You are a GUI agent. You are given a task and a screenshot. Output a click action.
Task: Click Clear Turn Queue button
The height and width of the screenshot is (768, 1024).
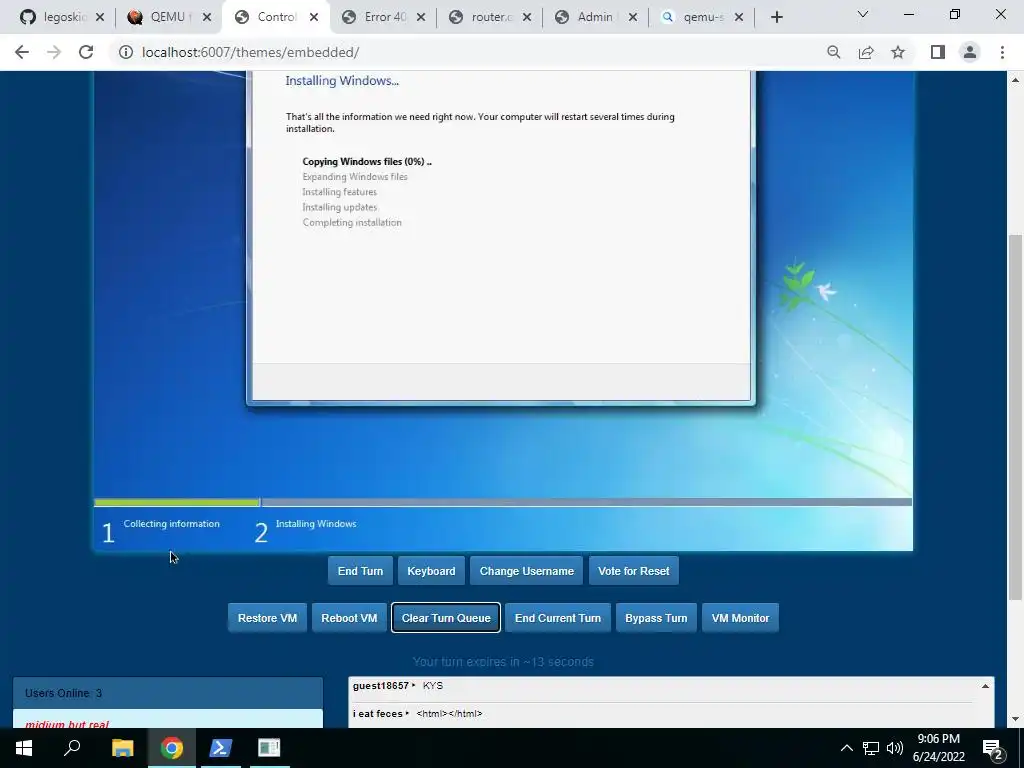[x=446, y=618]
